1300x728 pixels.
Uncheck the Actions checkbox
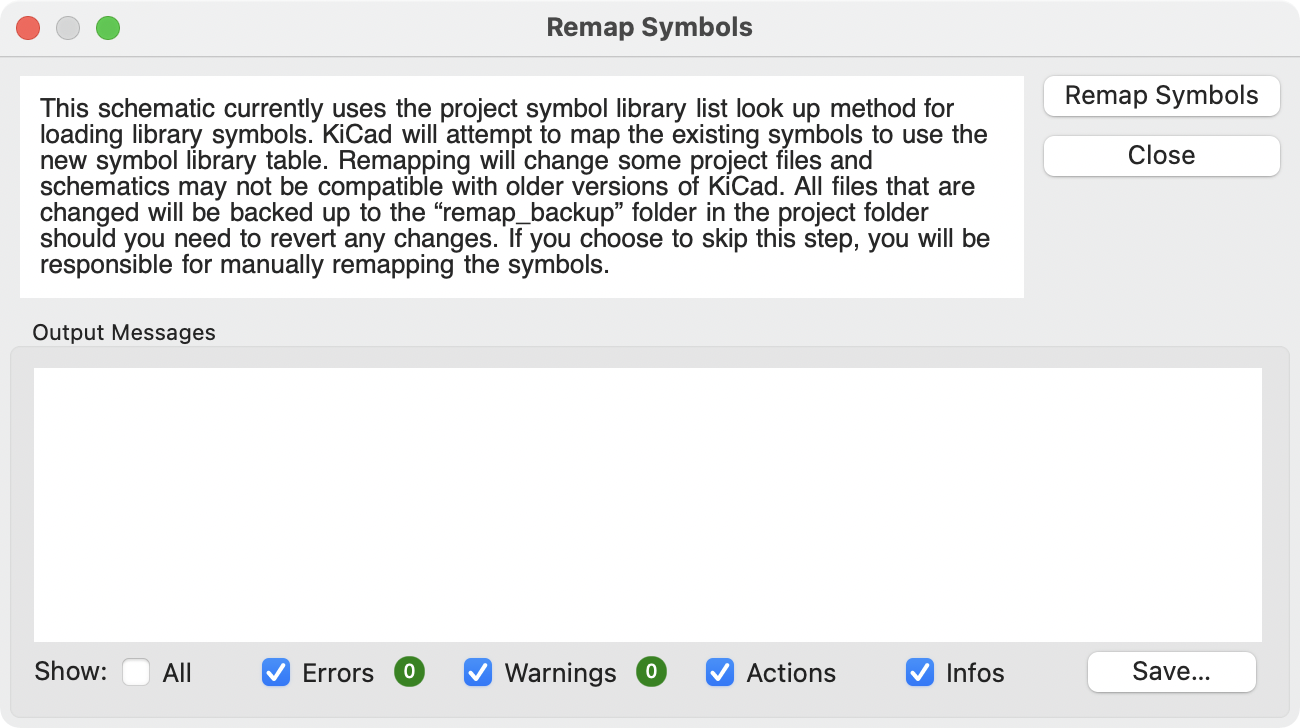pos(720,673)
